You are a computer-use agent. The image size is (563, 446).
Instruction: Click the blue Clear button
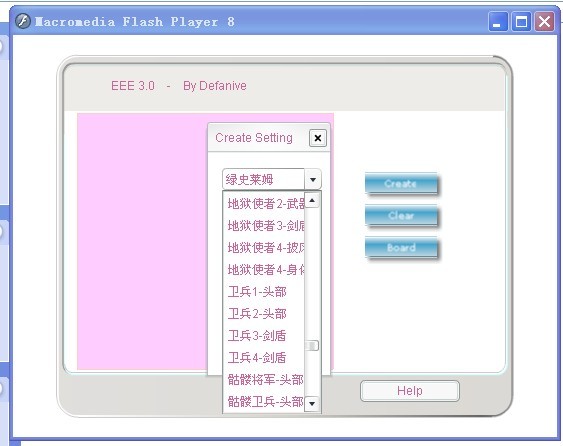(x=401, y=215)
